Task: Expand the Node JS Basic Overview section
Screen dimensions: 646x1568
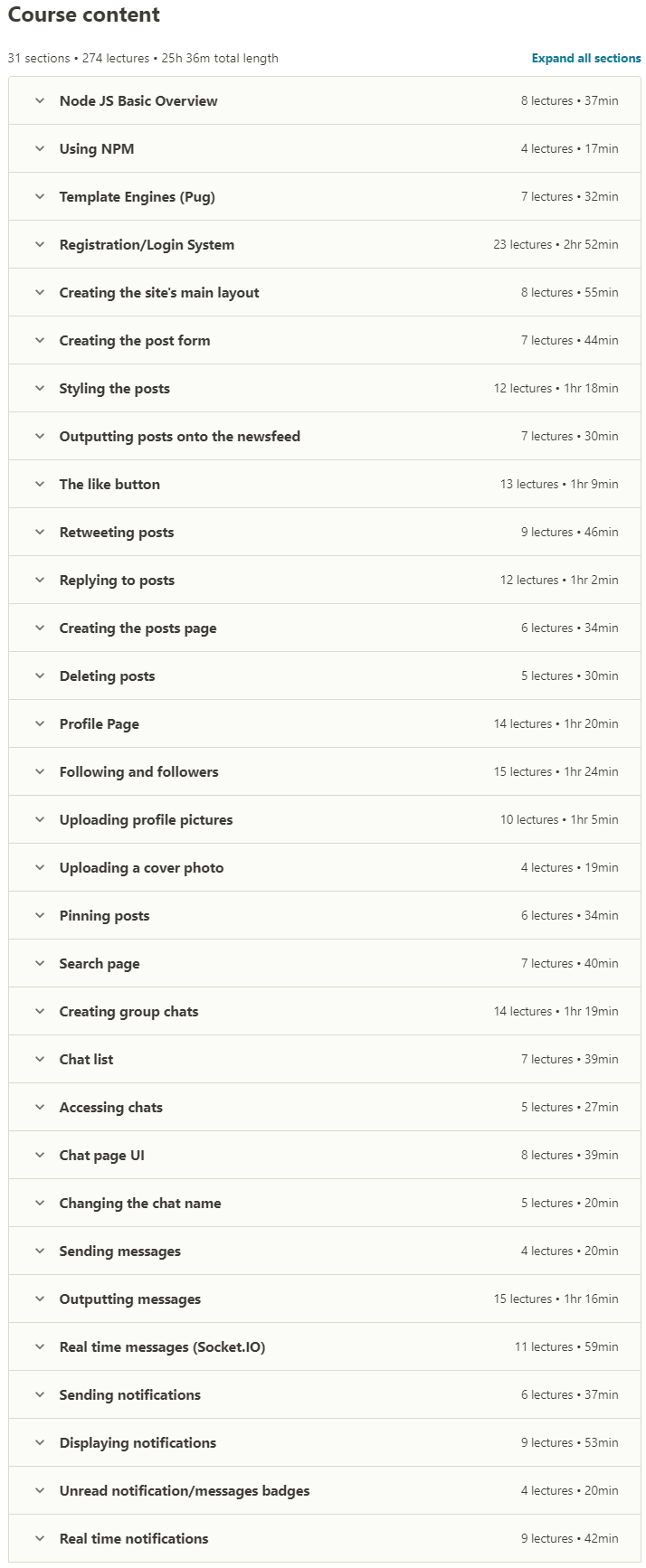Action: (138, 100)
